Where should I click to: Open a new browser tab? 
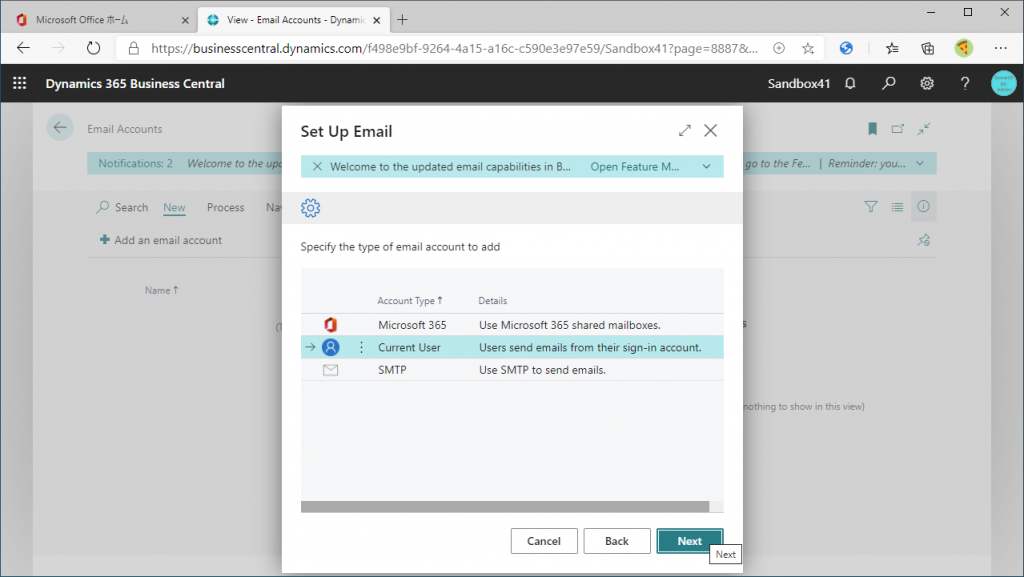pos(402,20)
